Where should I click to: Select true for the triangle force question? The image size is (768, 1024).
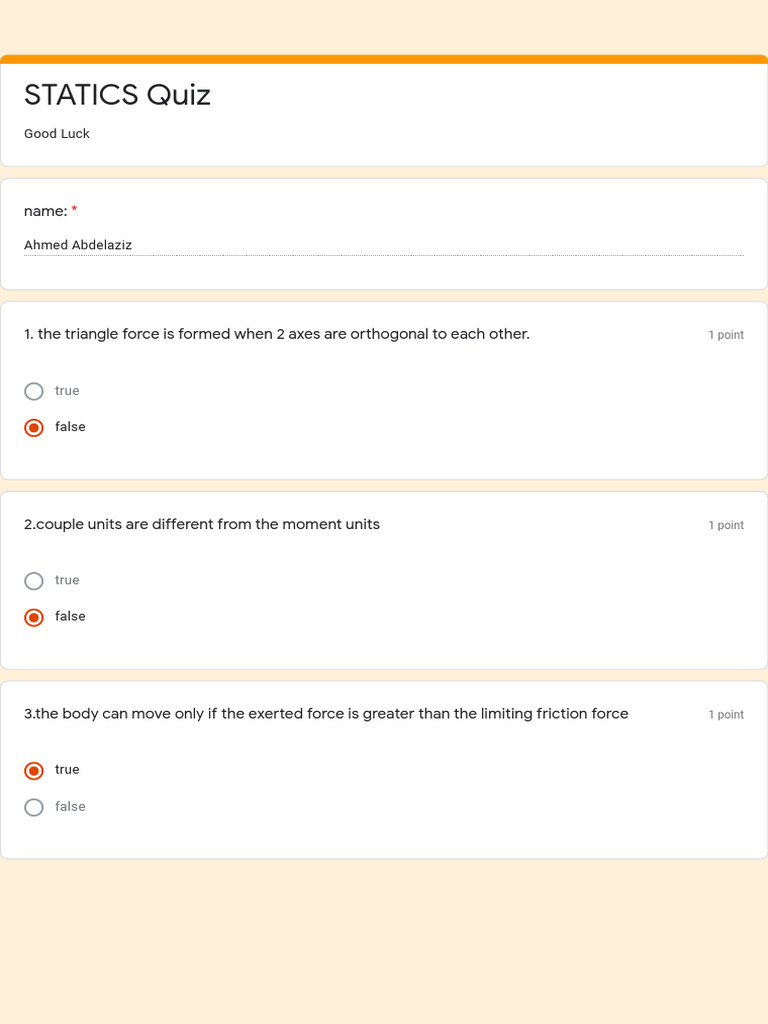point(34,391)
